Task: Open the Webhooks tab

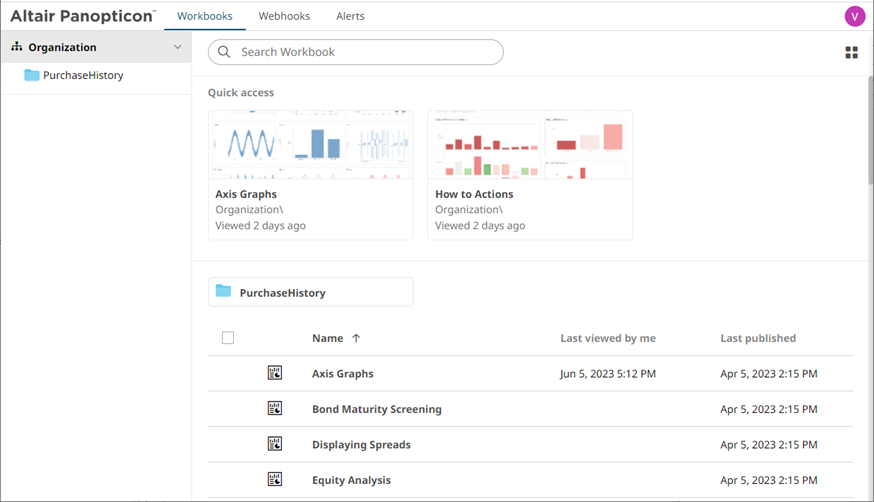Action: [284, 16]
